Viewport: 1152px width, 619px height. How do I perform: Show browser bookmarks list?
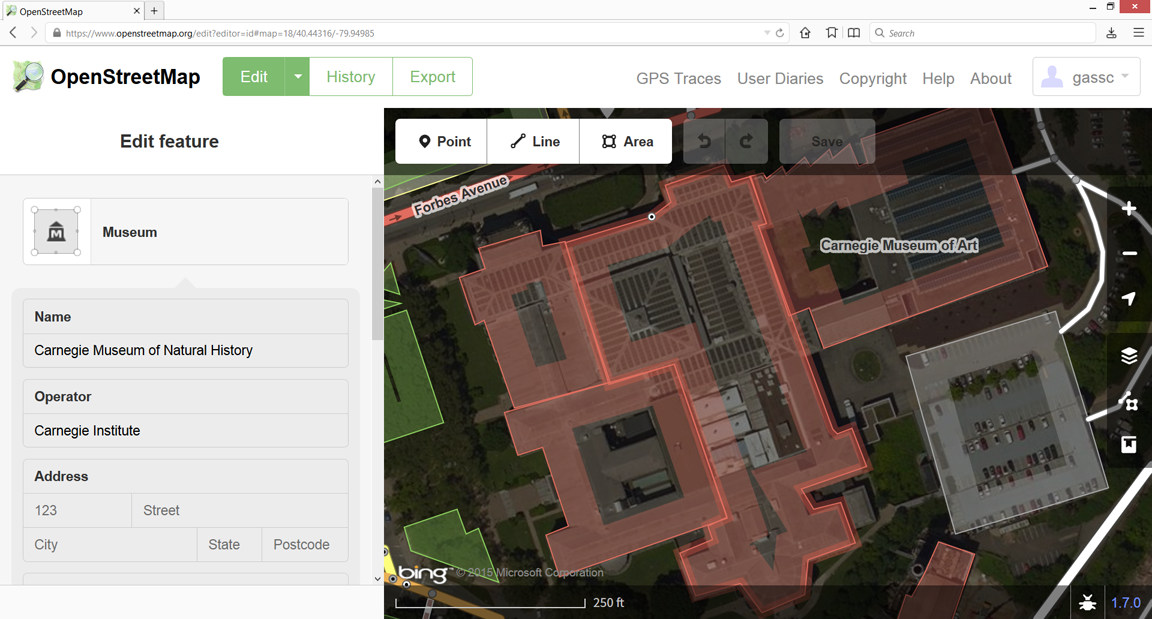point(854,33)
